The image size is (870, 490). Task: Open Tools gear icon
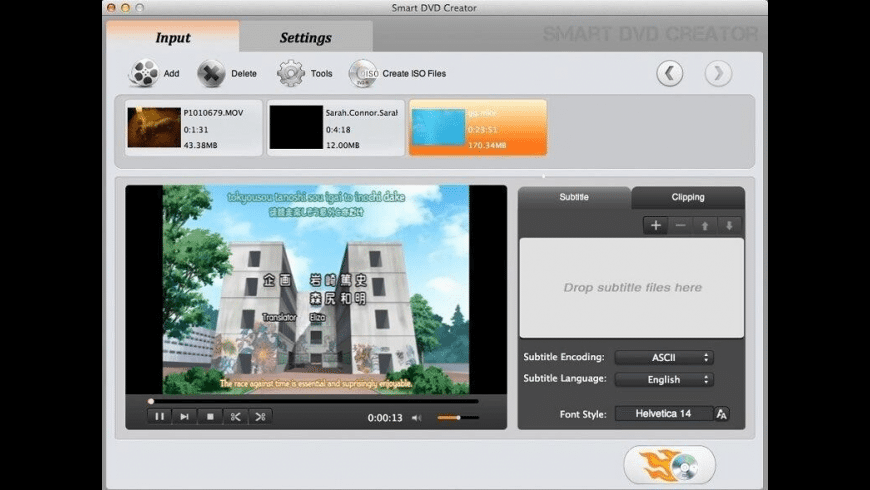tap(291, 73)
